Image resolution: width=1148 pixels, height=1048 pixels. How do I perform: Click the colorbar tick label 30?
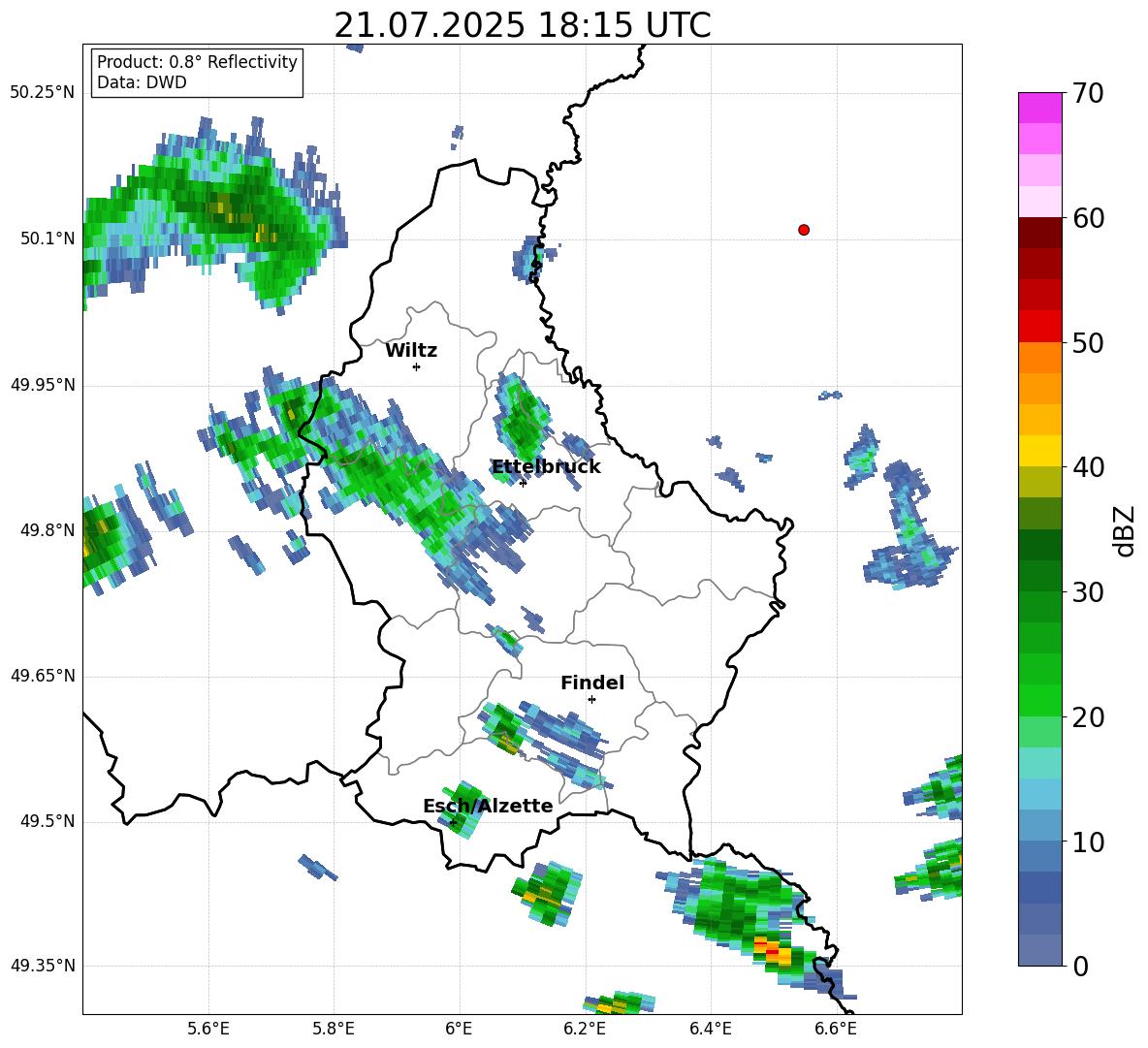click(1089, 592)
